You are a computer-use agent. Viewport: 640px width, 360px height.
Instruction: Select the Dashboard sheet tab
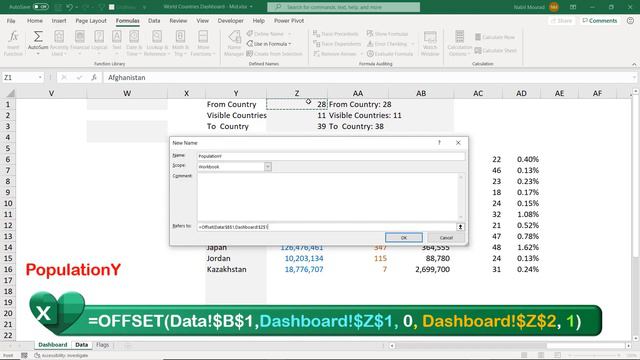tap(53, 345)
